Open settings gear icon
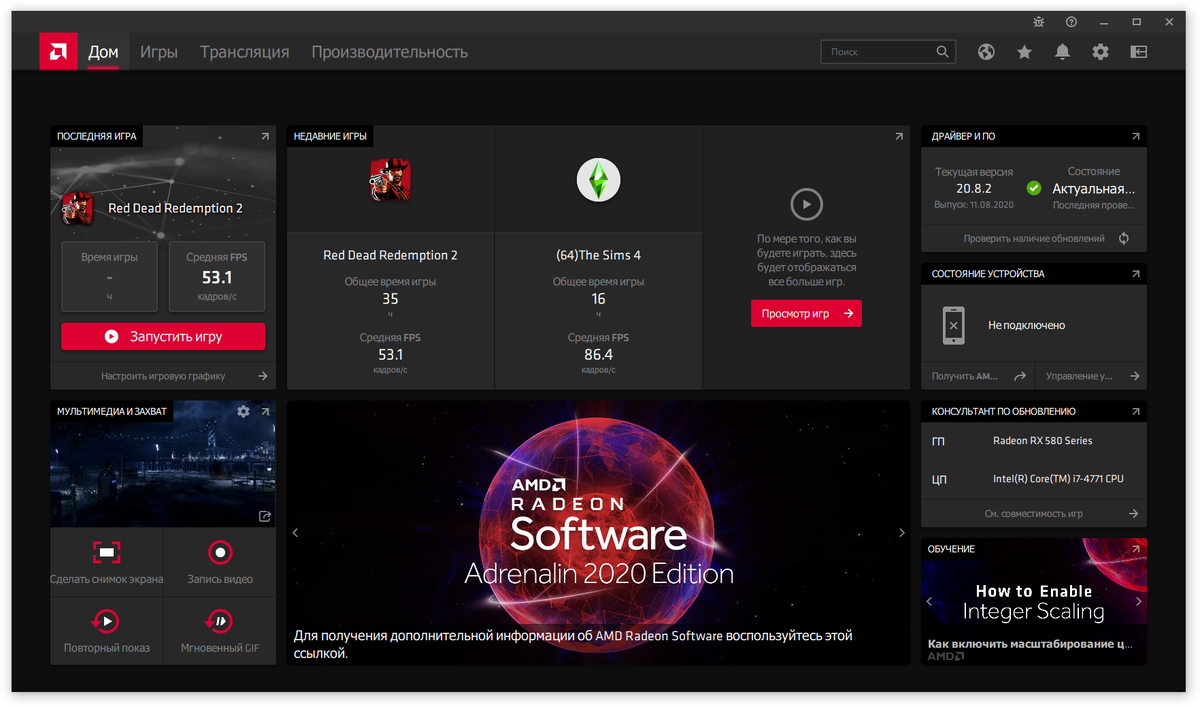1200x707 pixels. click(1100, 52)
